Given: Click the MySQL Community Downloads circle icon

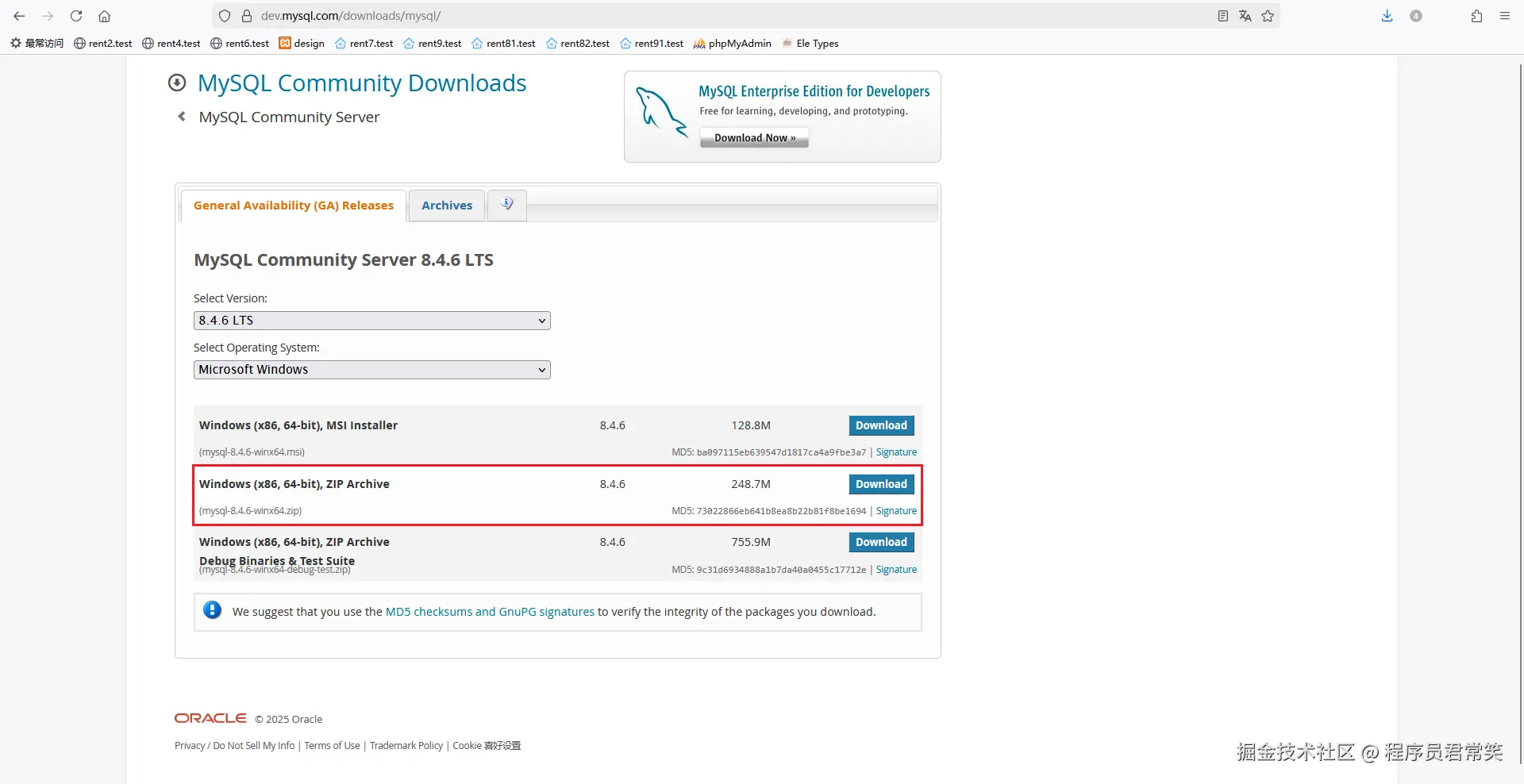Looking at the screenshot, I should tap(177, 83).
